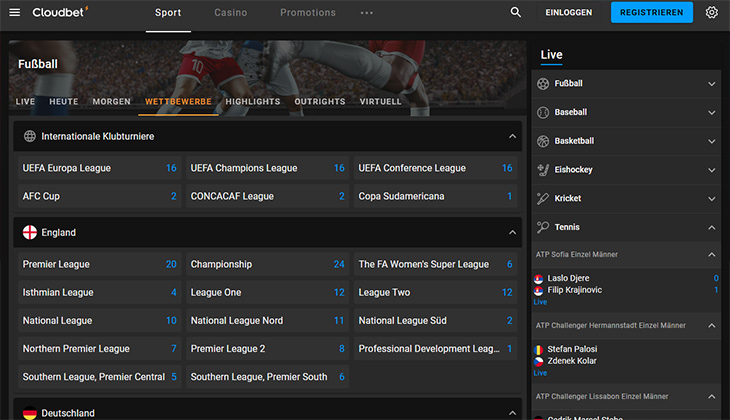Click the Cloudbet logo
This screenshot has width=730, height=420.
tap(60, 12)
